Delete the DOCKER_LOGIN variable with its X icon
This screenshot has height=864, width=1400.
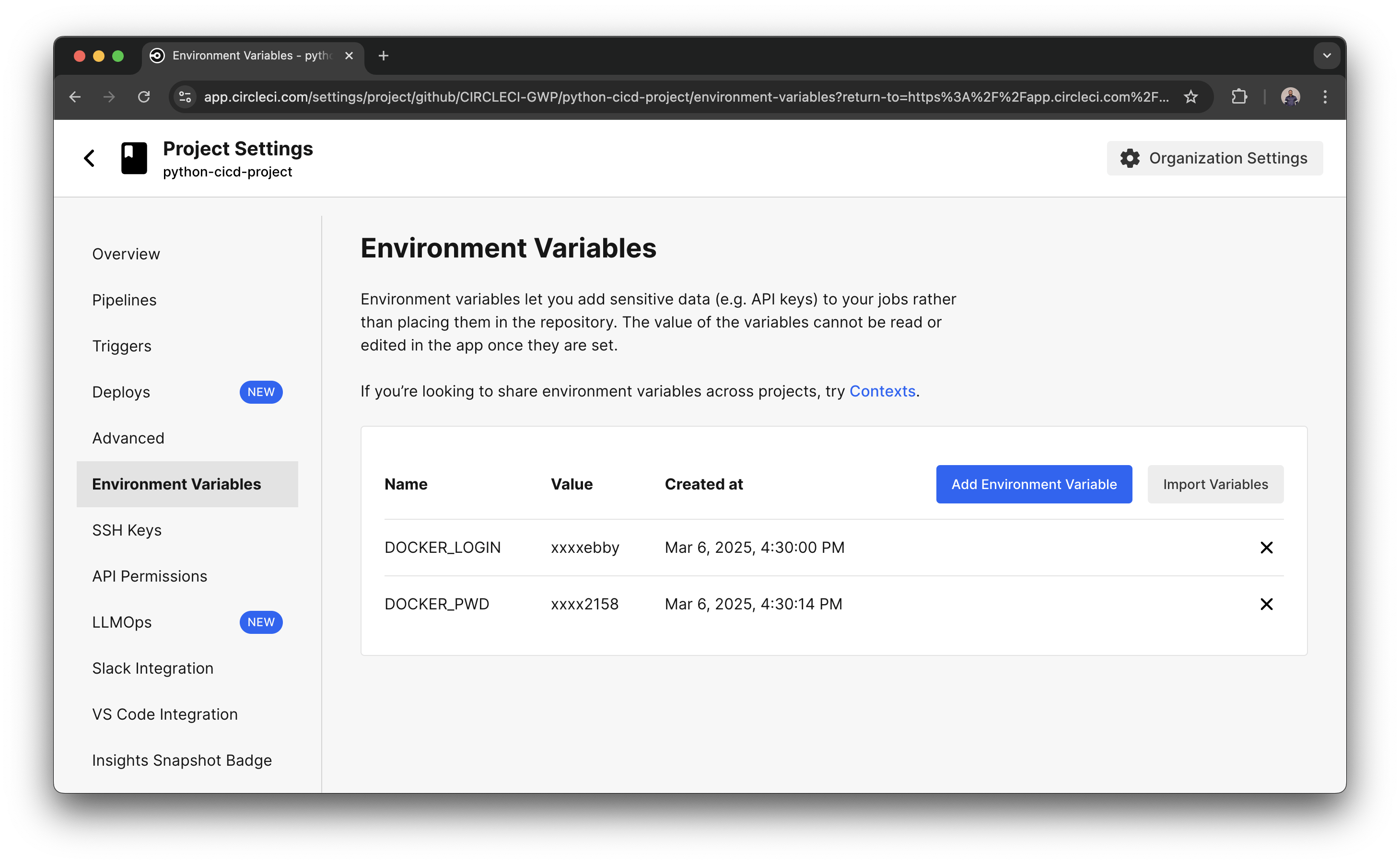1266,547
